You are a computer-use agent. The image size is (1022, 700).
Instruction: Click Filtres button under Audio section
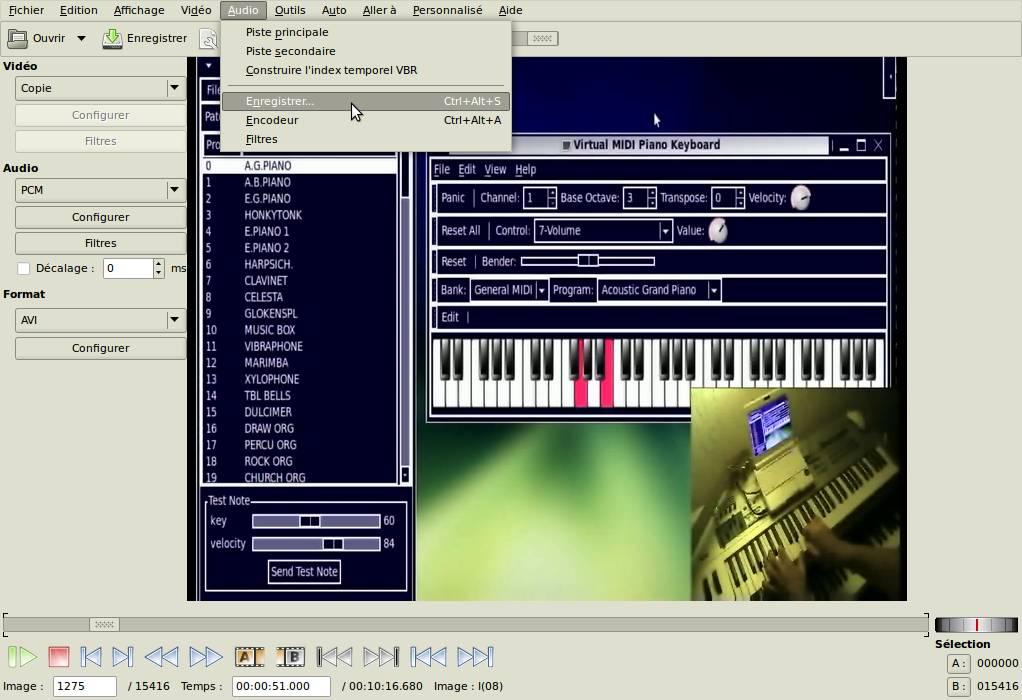point(100,243)
